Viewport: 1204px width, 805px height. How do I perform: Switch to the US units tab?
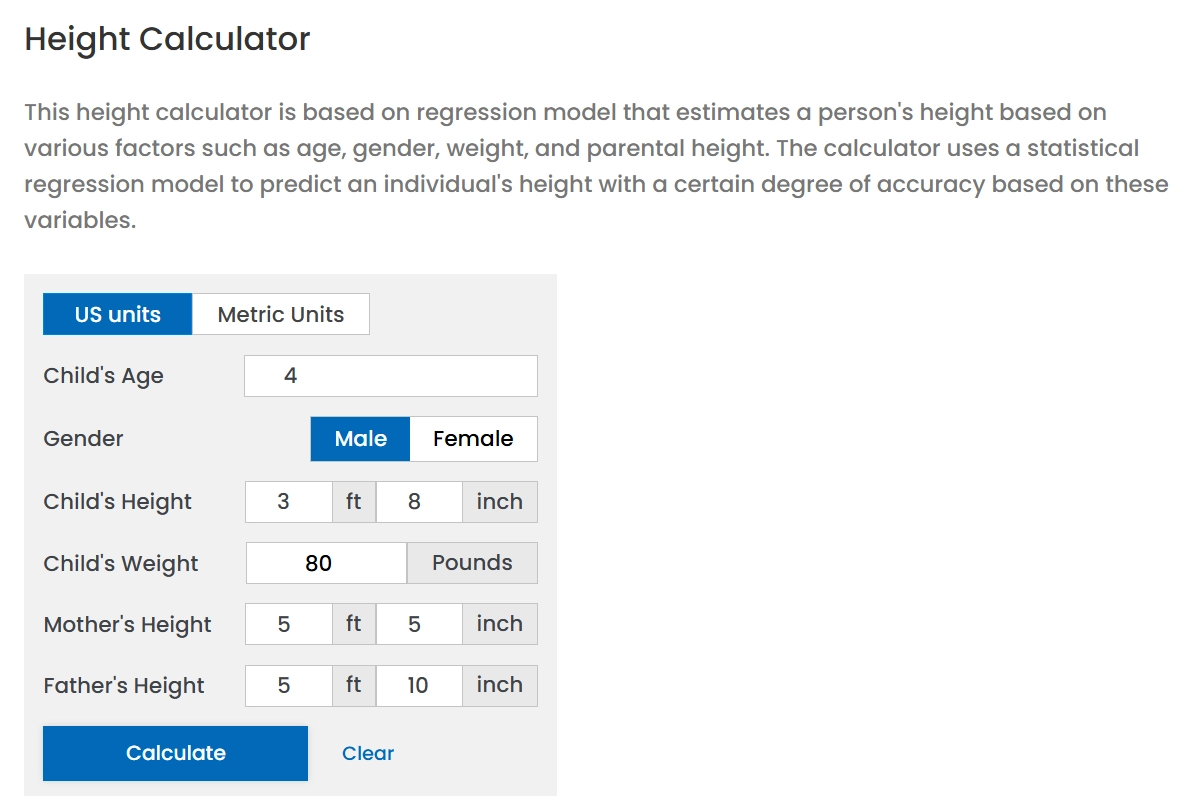(x=117, y=314)
